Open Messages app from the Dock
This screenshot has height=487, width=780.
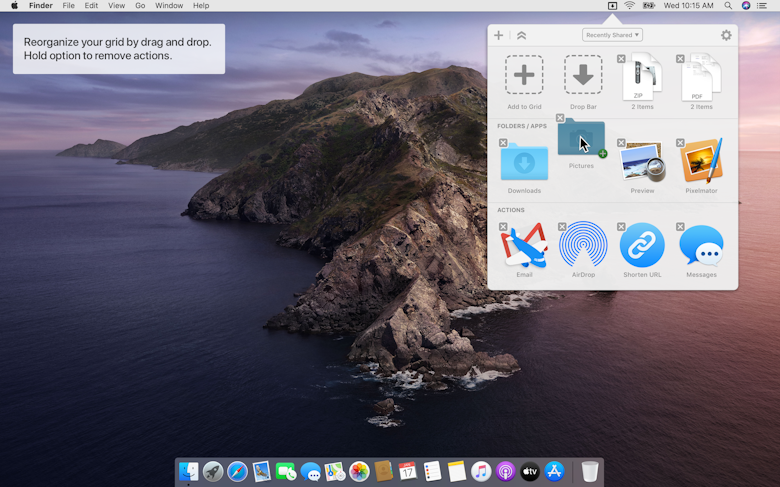(310, 471)
